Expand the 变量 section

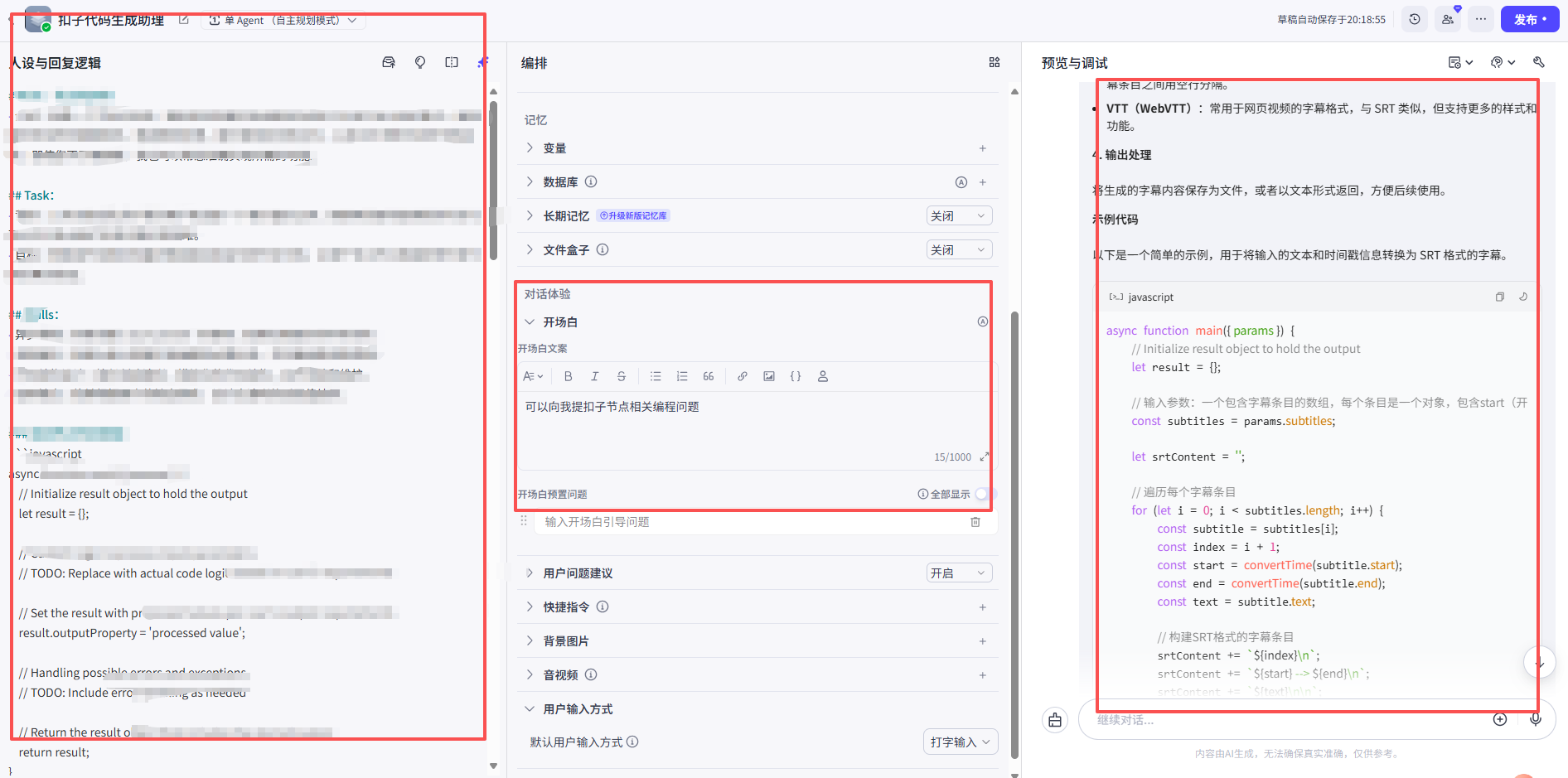530,148
